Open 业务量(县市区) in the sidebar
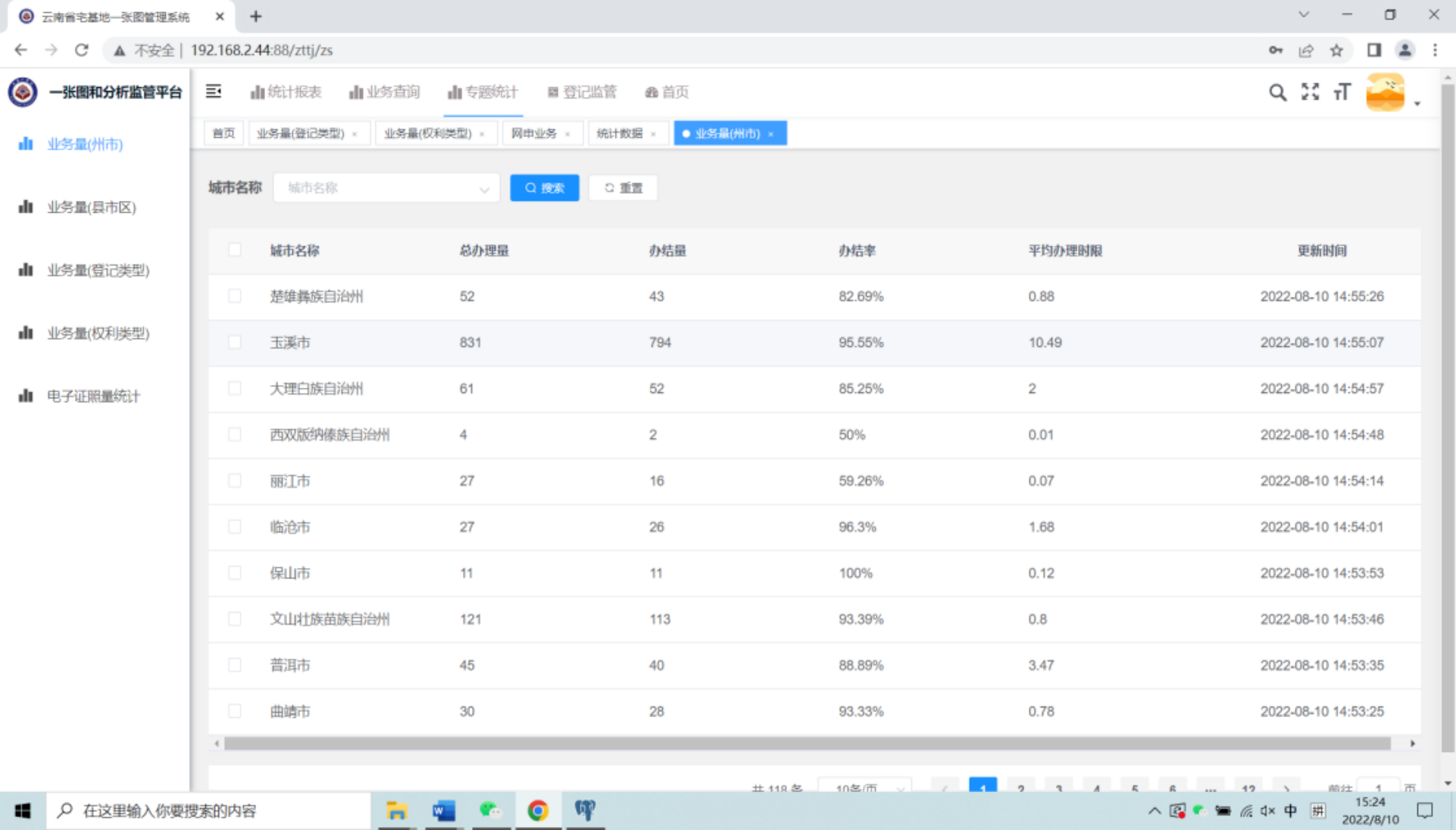 tap(91, 207)
